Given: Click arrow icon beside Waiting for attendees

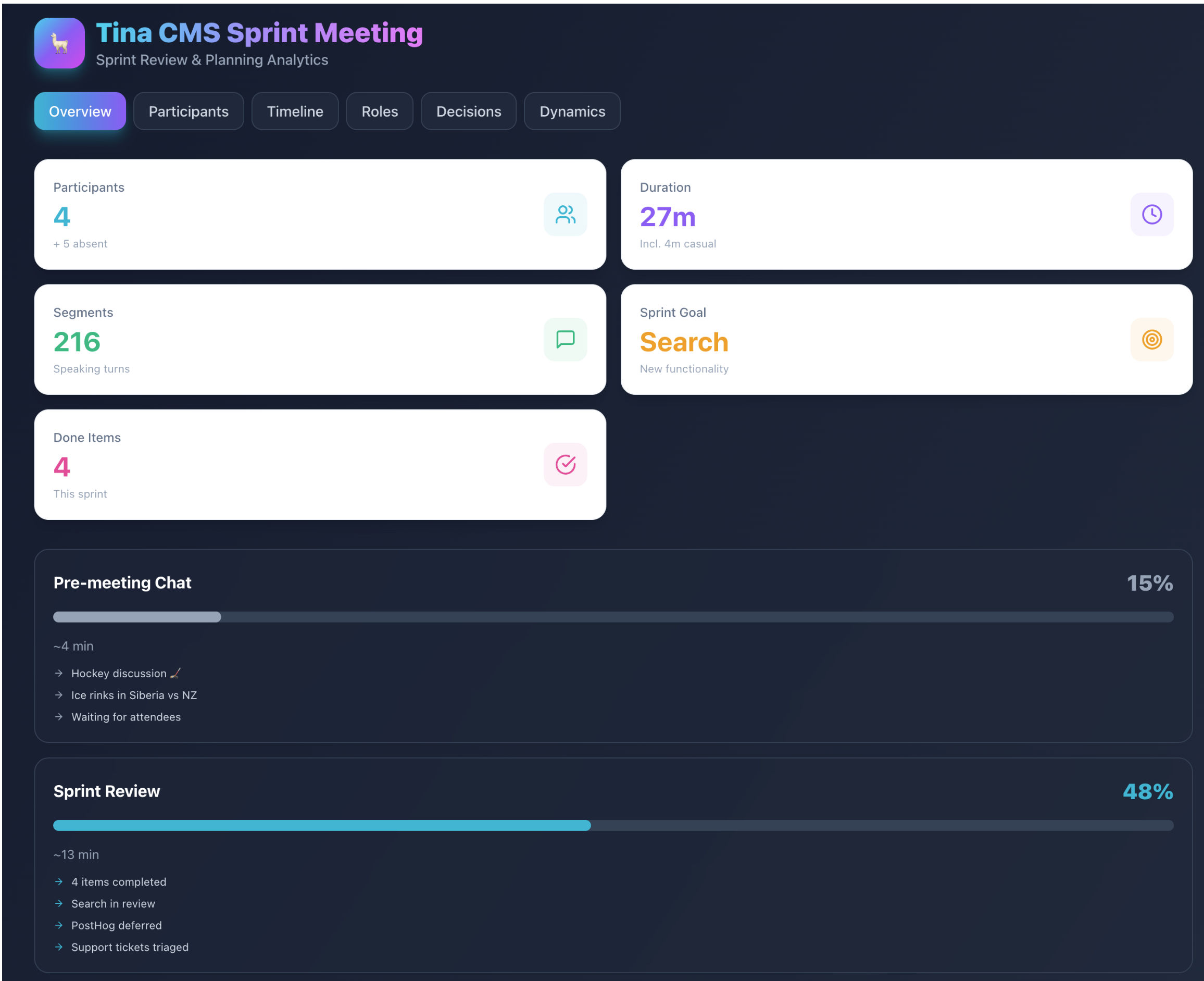Looking at the screenshot, I should point(59,716).
